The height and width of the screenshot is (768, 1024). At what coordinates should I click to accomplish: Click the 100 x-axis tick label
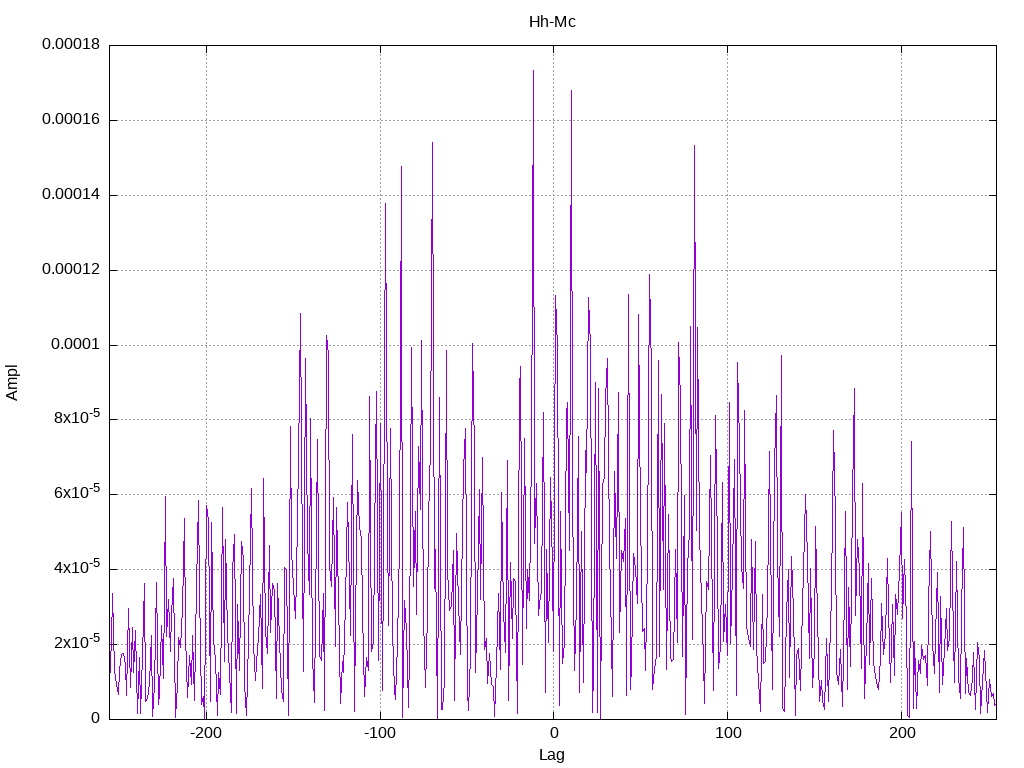pyautogui.click(x=728, y=733)
